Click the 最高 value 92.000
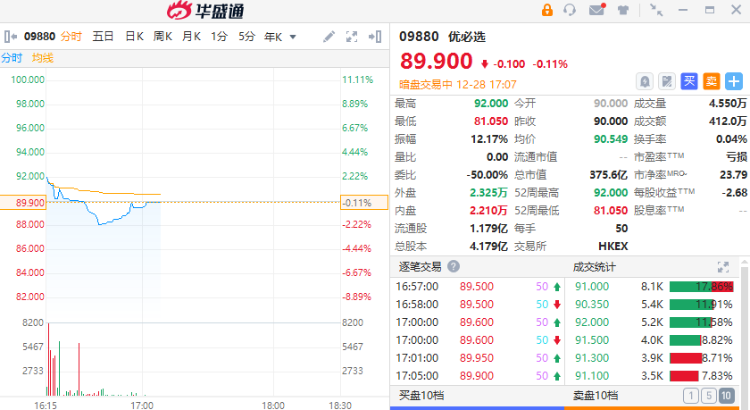 pyautogui.click(x=491, y=103)
